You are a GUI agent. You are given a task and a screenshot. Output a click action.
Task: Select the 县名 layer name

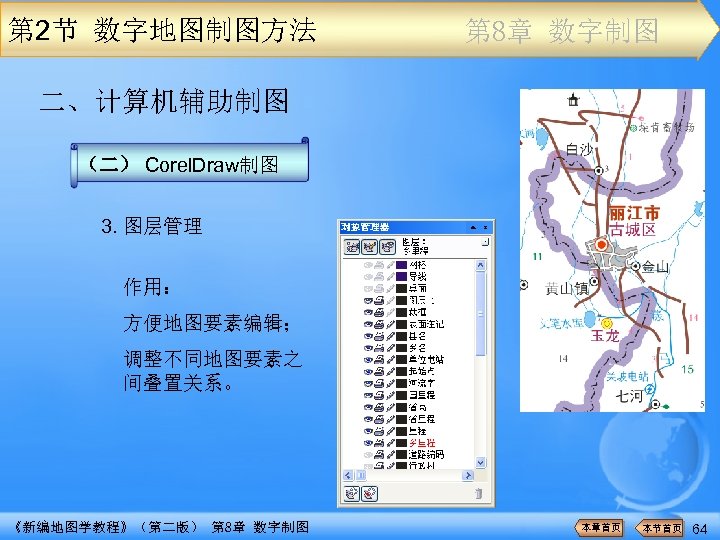click(417, 336)
